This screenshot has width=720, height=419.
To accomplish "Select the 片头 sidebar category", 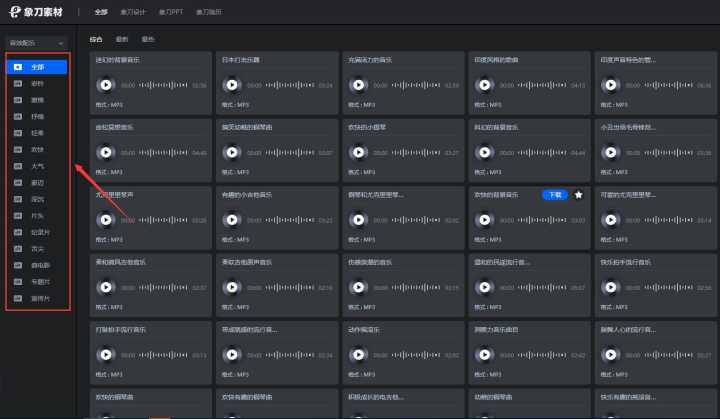I will tap(38, 216).
